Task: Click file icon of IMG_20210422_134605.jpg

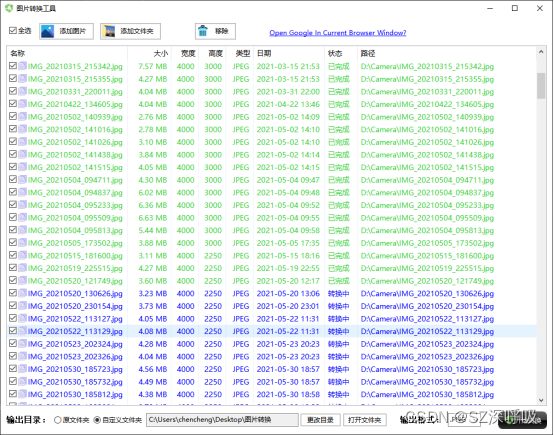Action: click(x=23, y=104)
